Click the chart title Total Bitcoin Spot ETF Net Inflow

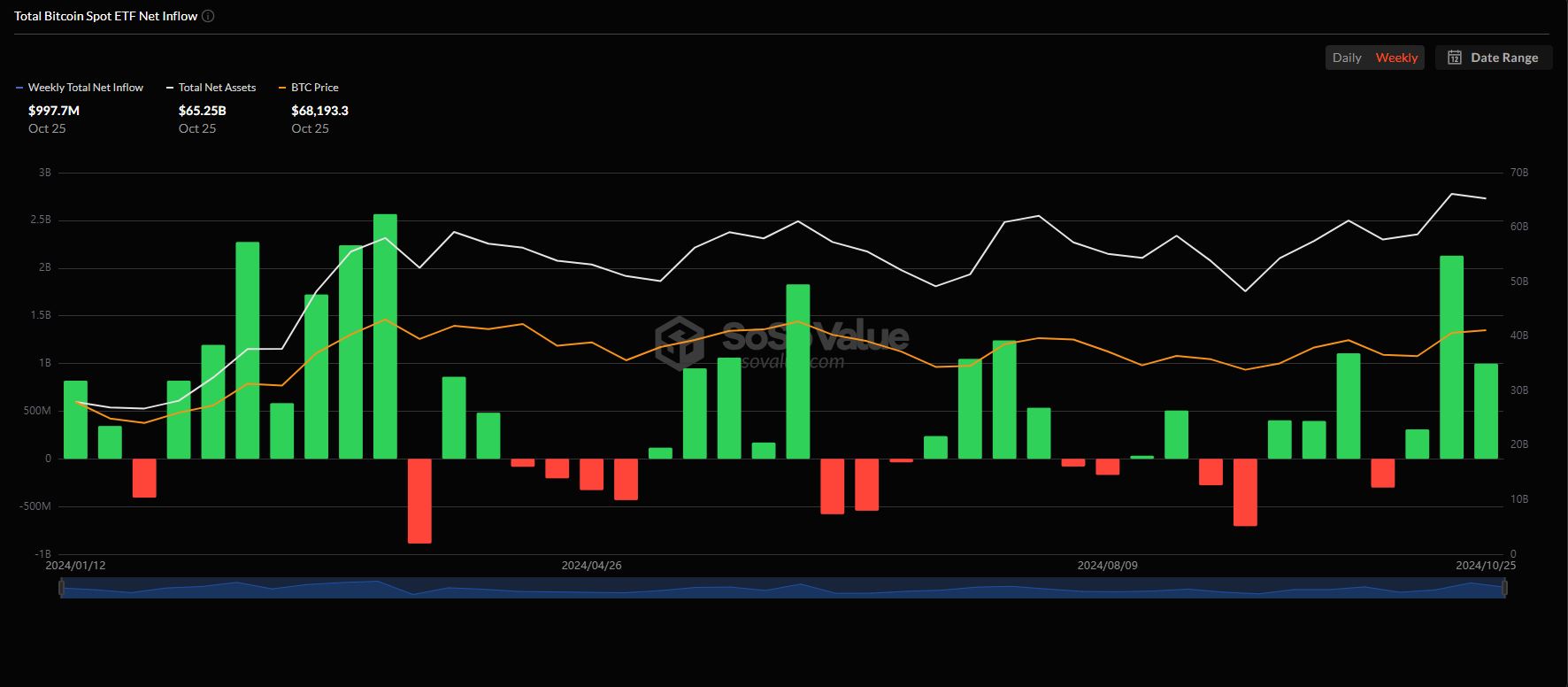[105, 16]
